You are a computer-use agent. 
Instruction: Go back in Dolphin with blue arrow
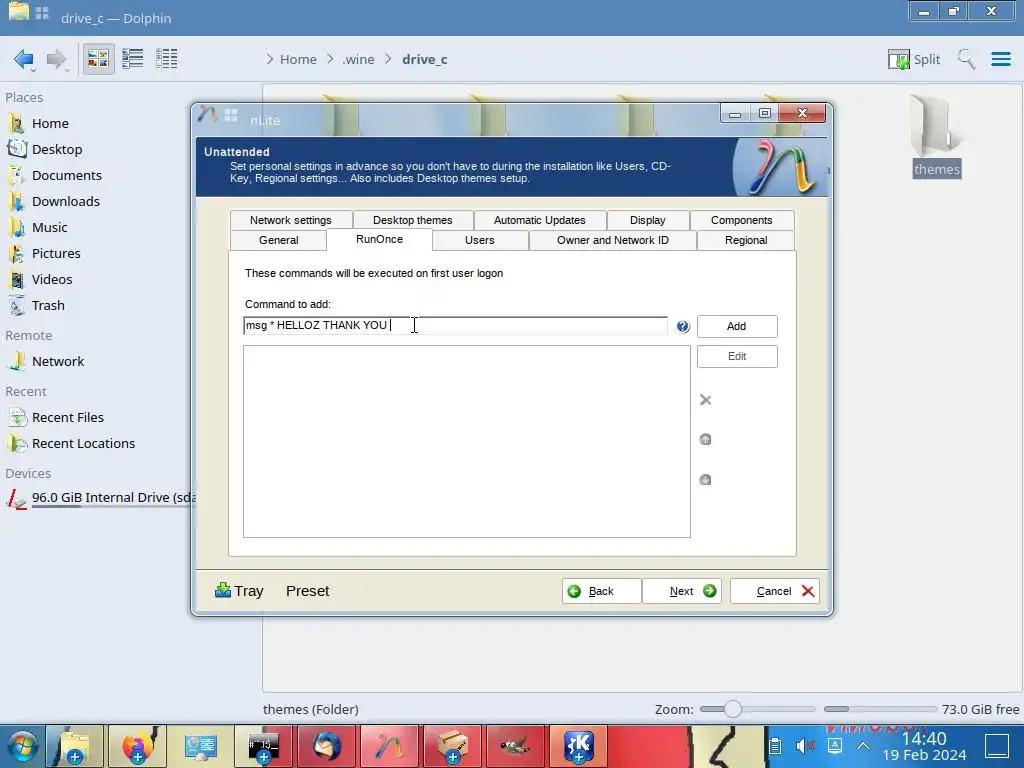24,59
